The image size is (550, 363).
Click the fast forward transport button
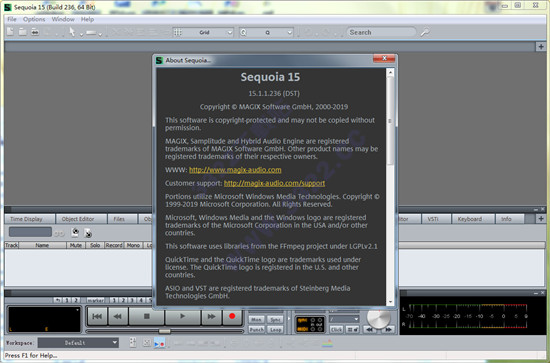coord(211,316)
